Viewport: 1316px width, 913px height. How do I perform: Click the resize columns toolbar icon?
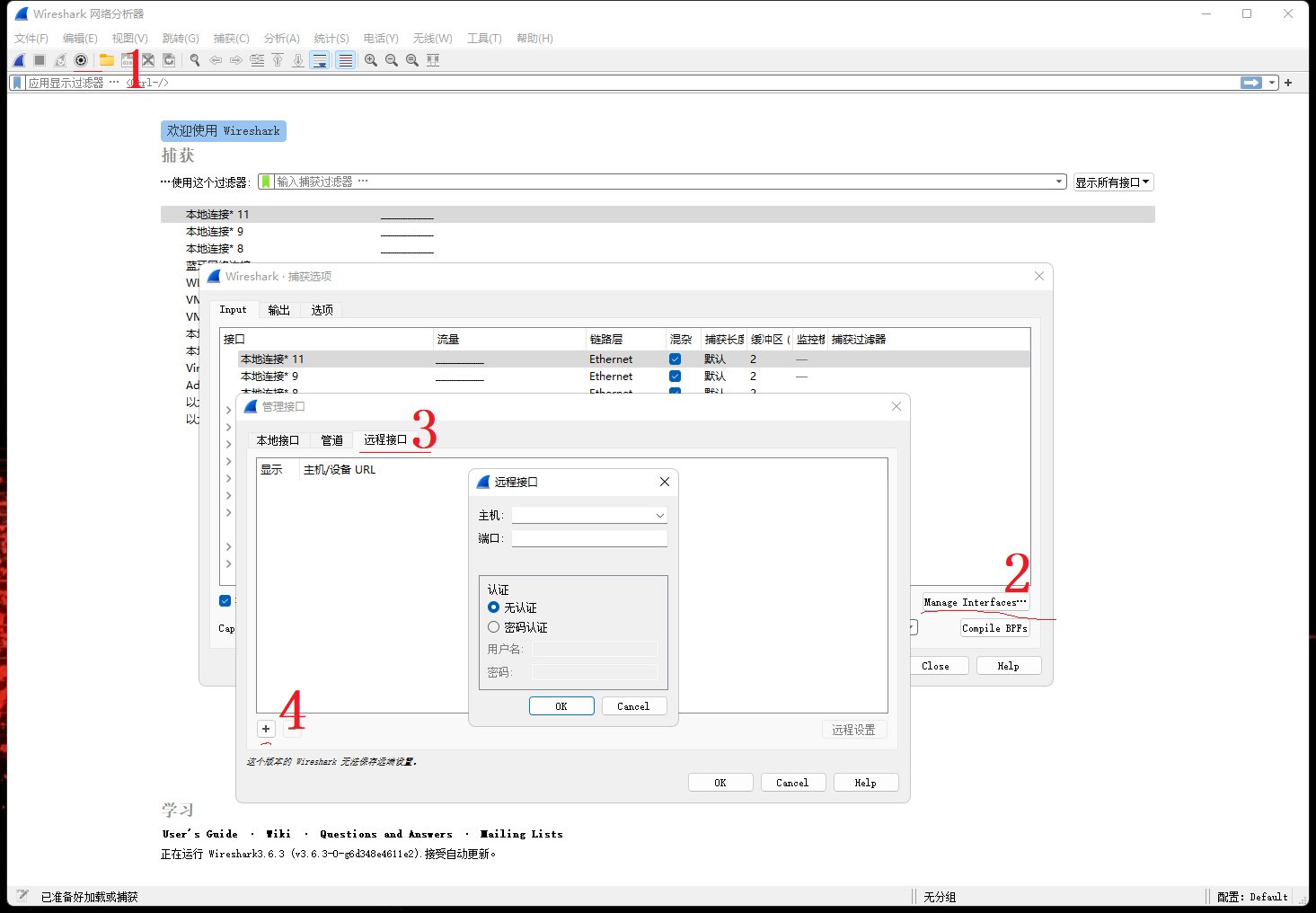(433, 60)
